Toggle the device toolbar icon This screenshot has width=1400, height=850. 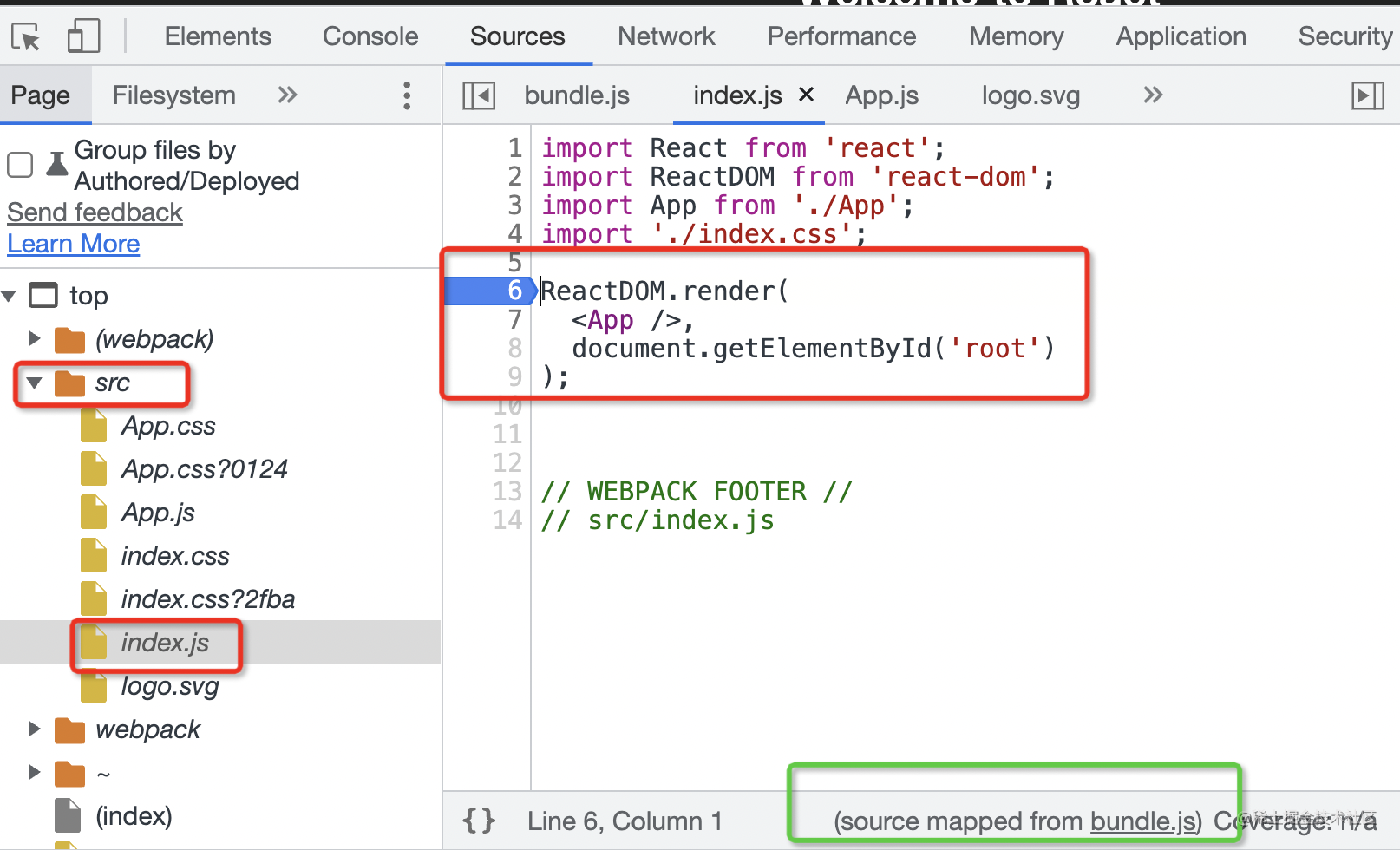coord(83,37)
